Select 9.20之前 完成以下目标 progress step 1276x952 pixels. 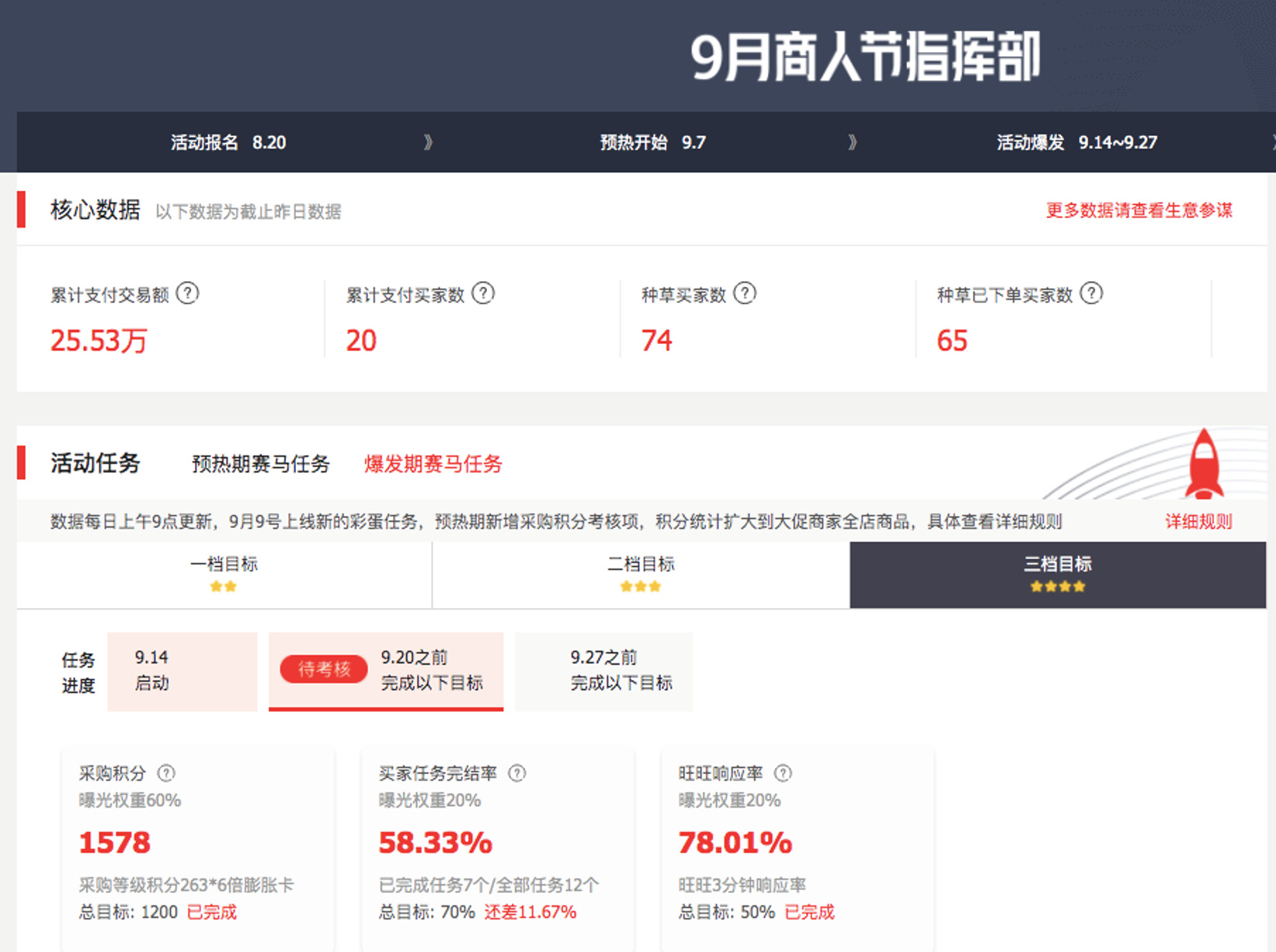[432, 671]
